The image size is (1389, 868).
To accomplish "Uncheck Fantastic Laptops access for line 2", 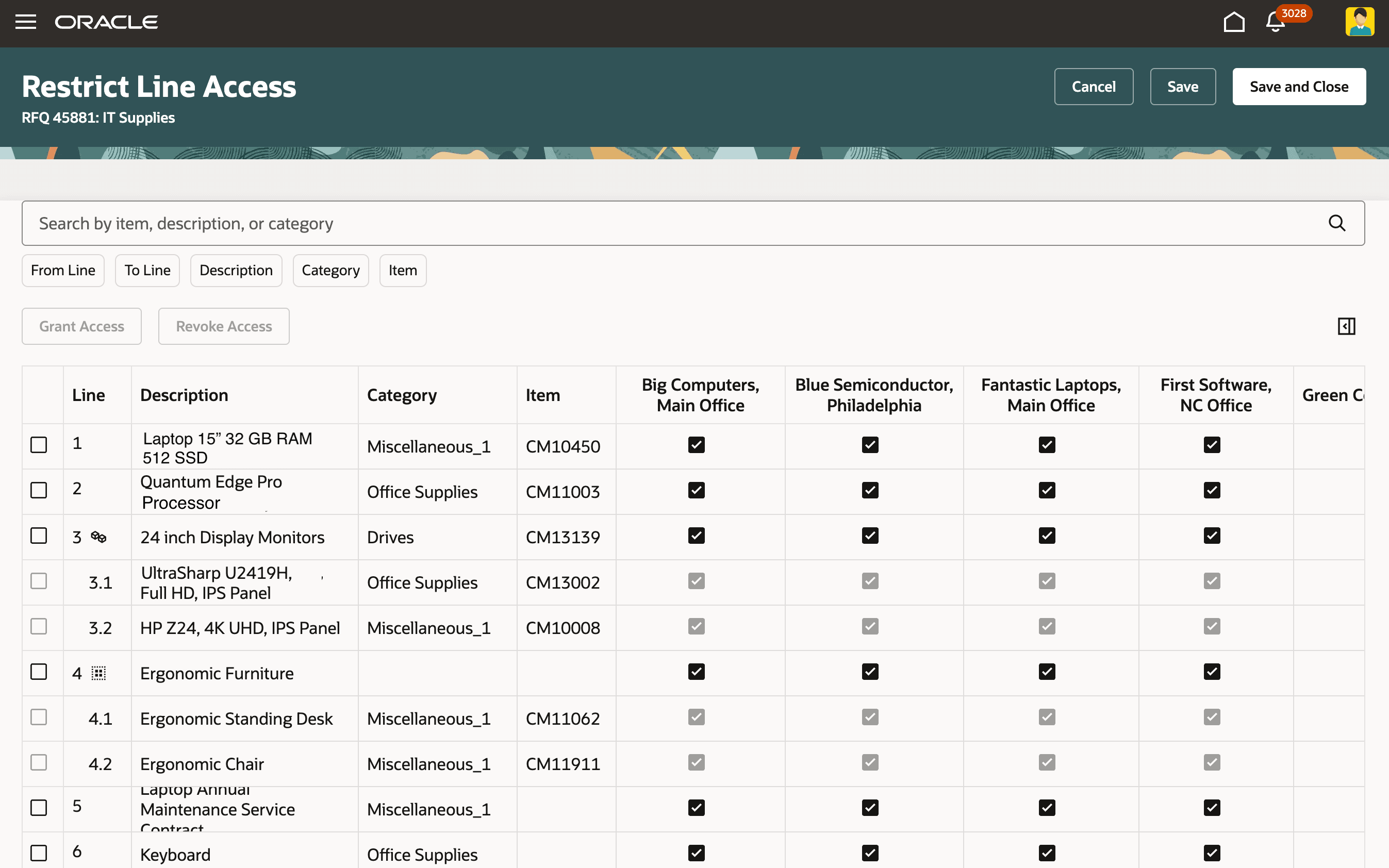I will pos(1047,490).
